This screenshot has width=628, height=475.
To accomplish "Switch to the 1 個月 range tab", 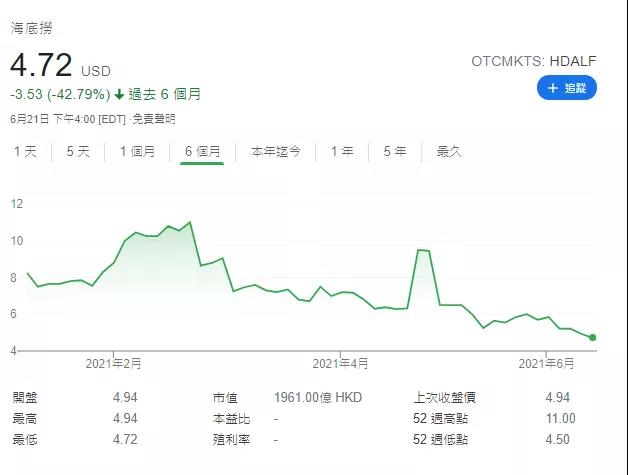I will (137, 151).
